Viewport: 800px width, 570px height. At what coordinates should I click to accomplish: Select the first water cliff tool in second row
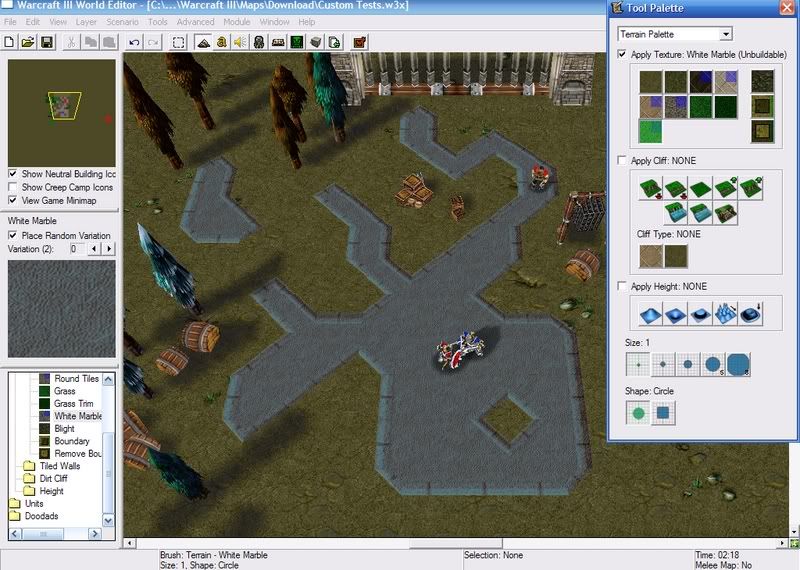point(676,213)
